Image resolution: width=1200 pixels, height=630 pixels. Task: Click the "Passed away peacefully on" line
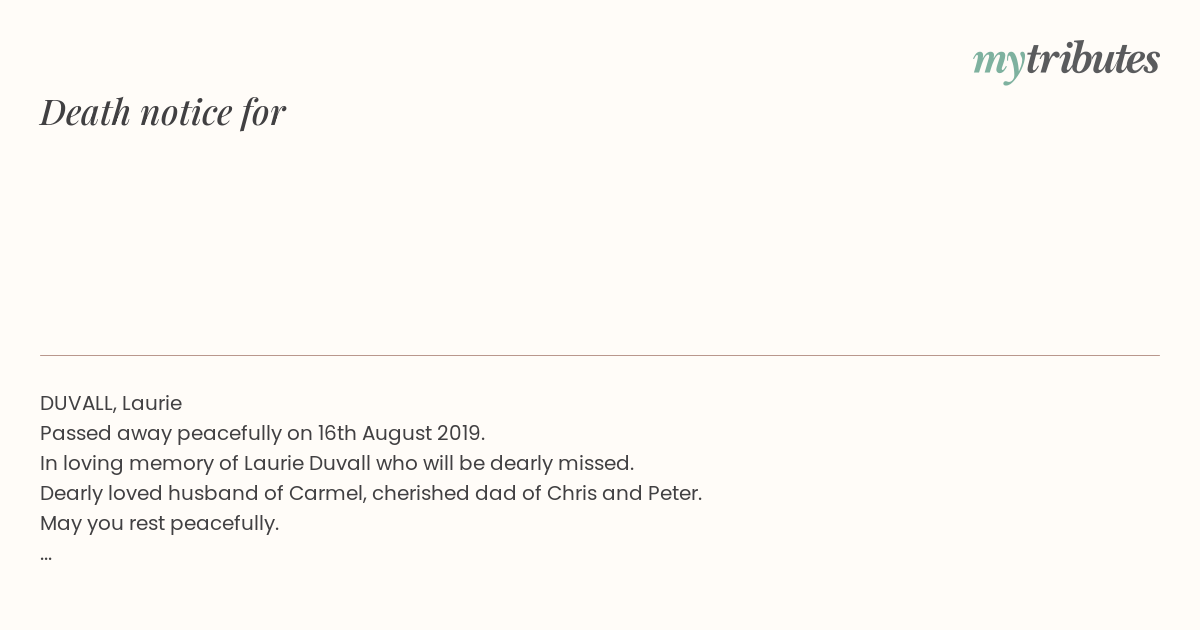pos(262,433)
